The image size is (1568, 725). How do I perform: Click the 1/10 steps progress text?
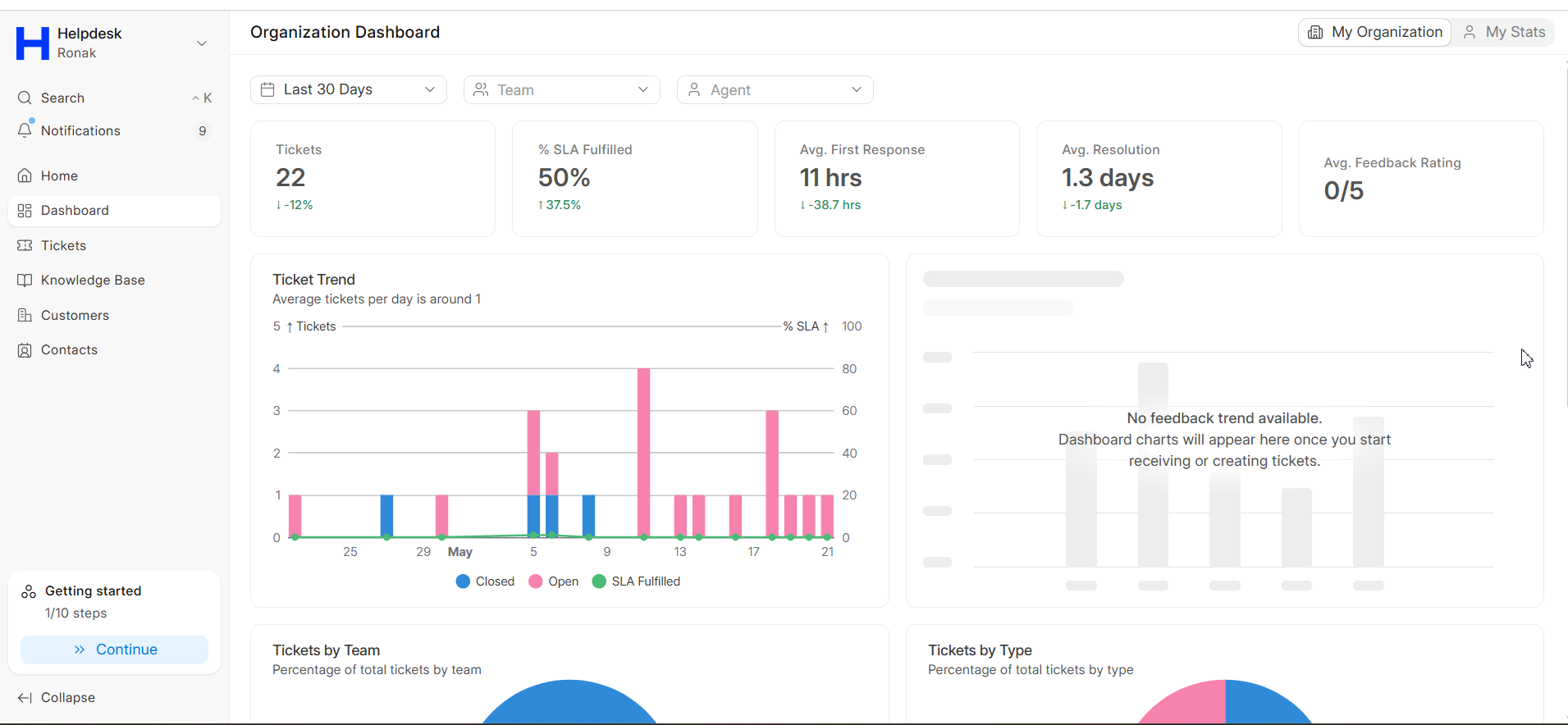[75, 613]
